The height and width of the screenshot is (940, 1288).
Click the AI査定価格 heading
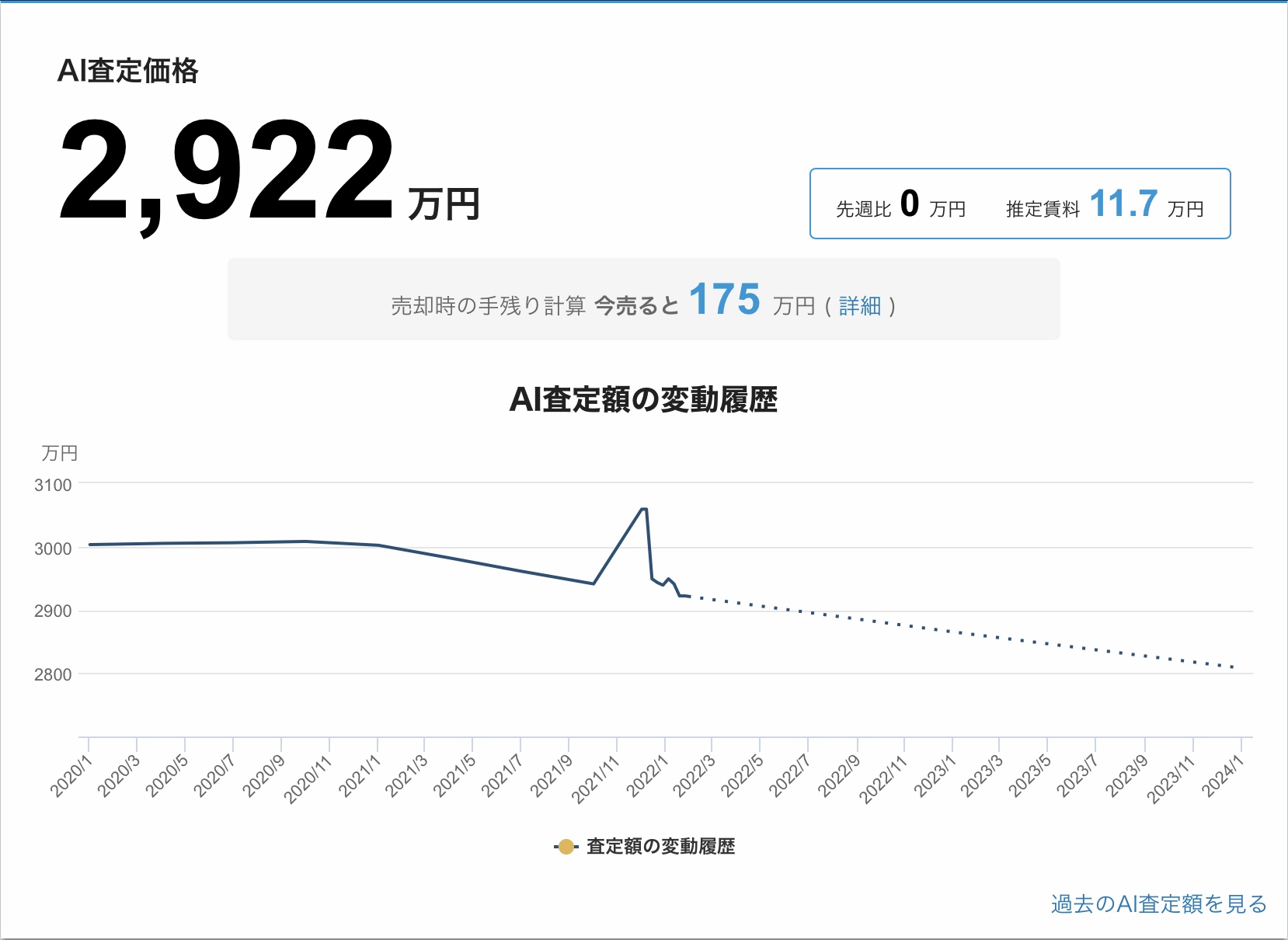point(128,71)
